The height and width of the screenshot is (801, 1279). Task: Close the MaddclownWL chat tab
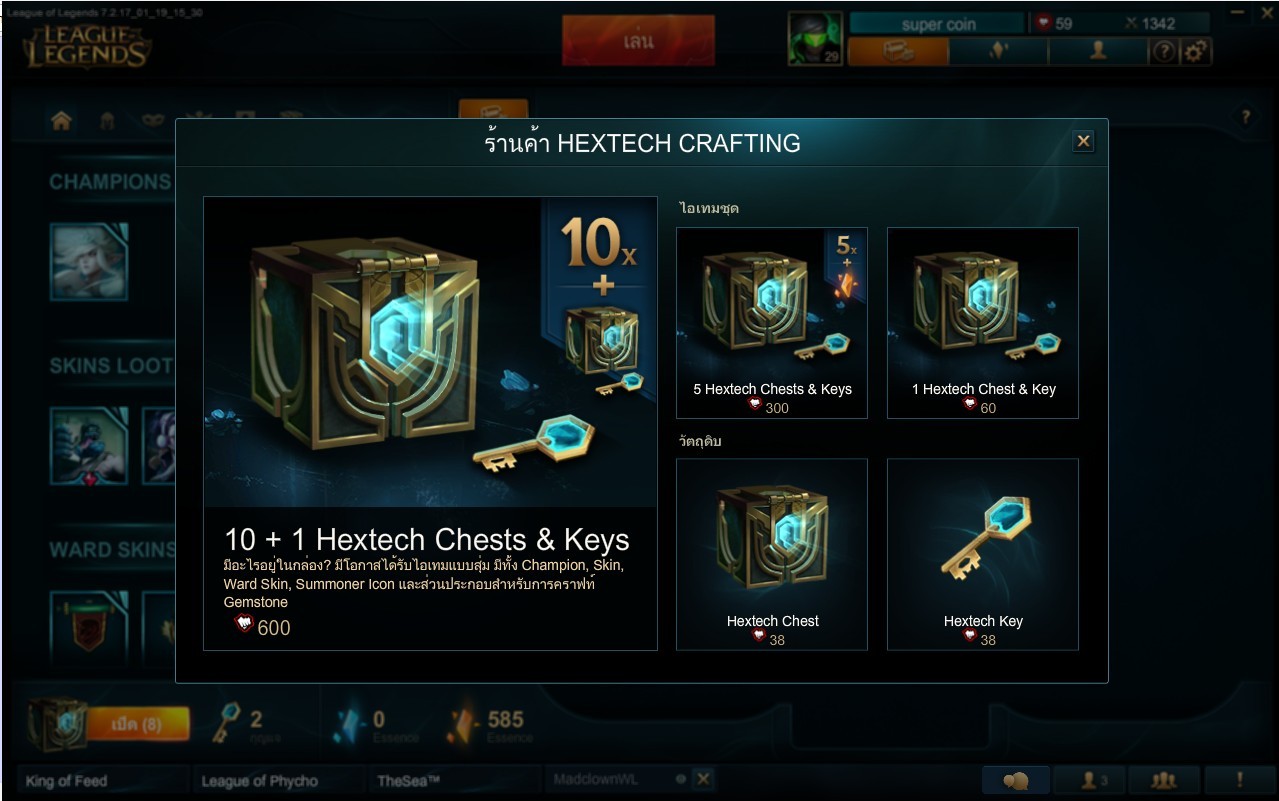702,779
